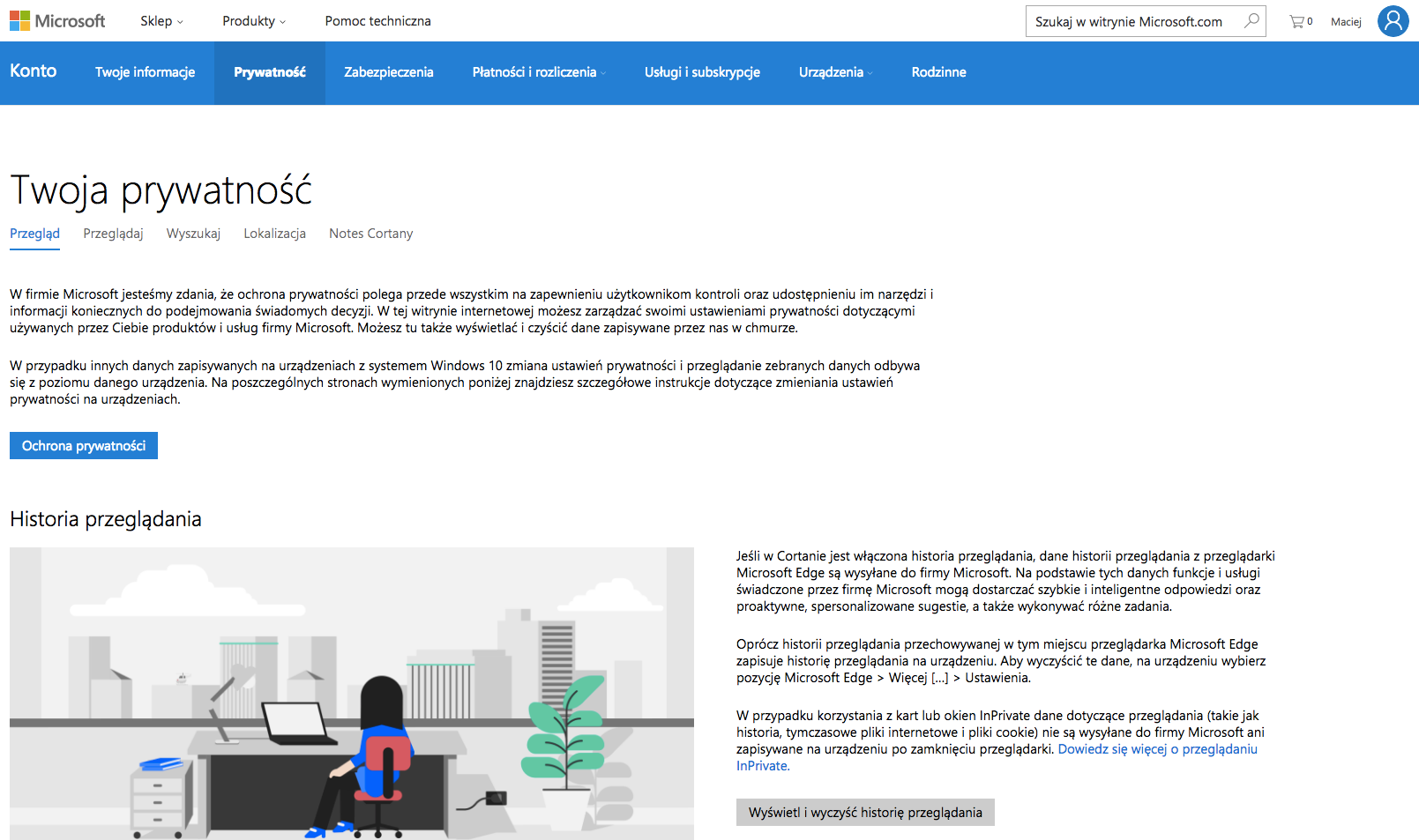Viewport: 1419px width, 840px height.
Task: Focus the Microsoft.com search field
Action: tap(1146, 21)
